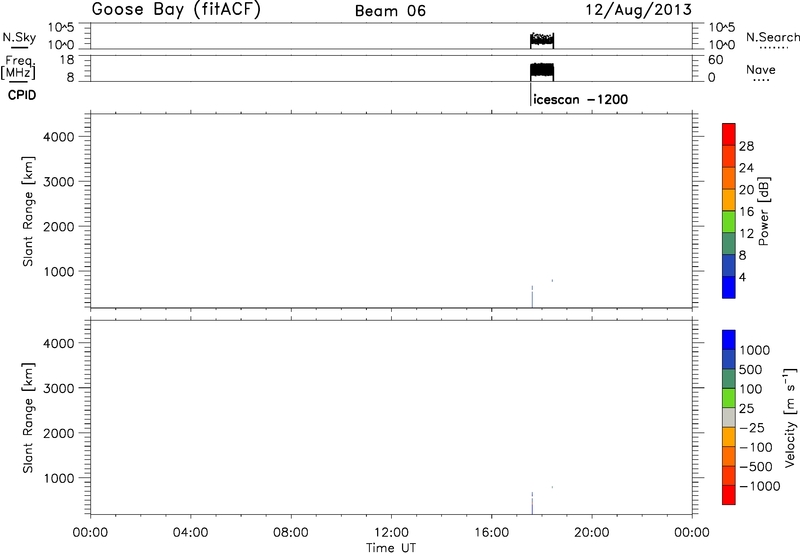Click the 20:00 time axis label

(x=592, y=533)
